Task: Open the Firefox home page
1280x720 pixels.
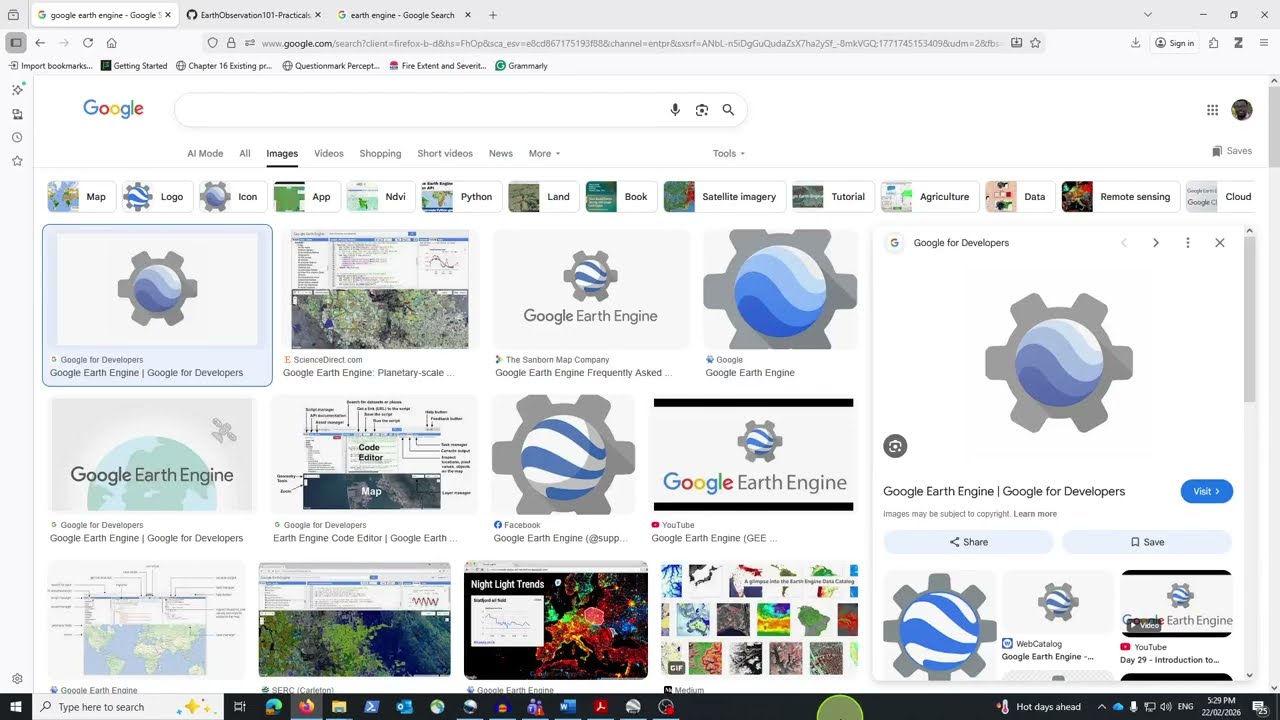Action: pyautogui.click(x=112, y=43)
